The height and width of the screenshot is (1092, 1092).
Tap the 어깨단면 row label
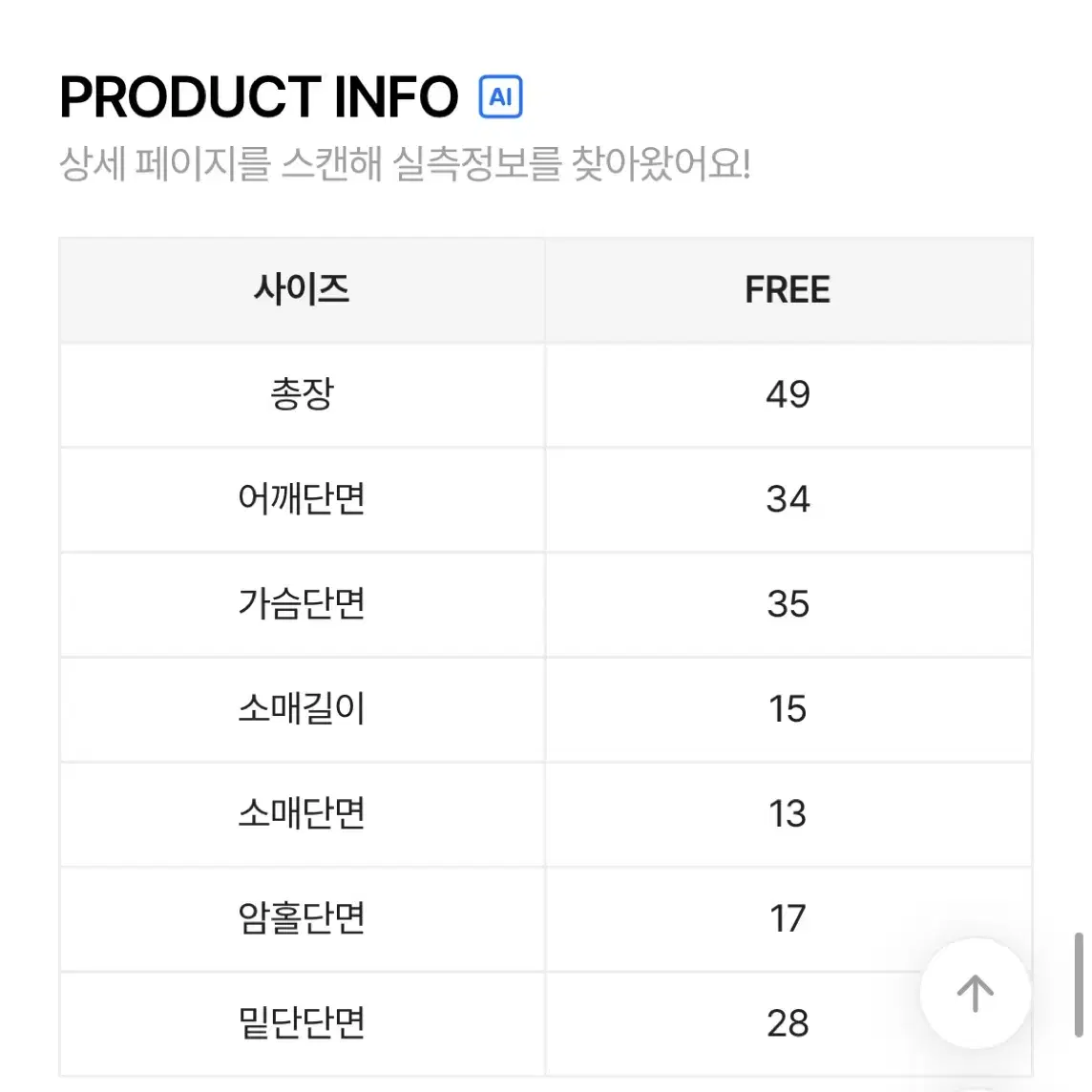(x=302, y=498)
